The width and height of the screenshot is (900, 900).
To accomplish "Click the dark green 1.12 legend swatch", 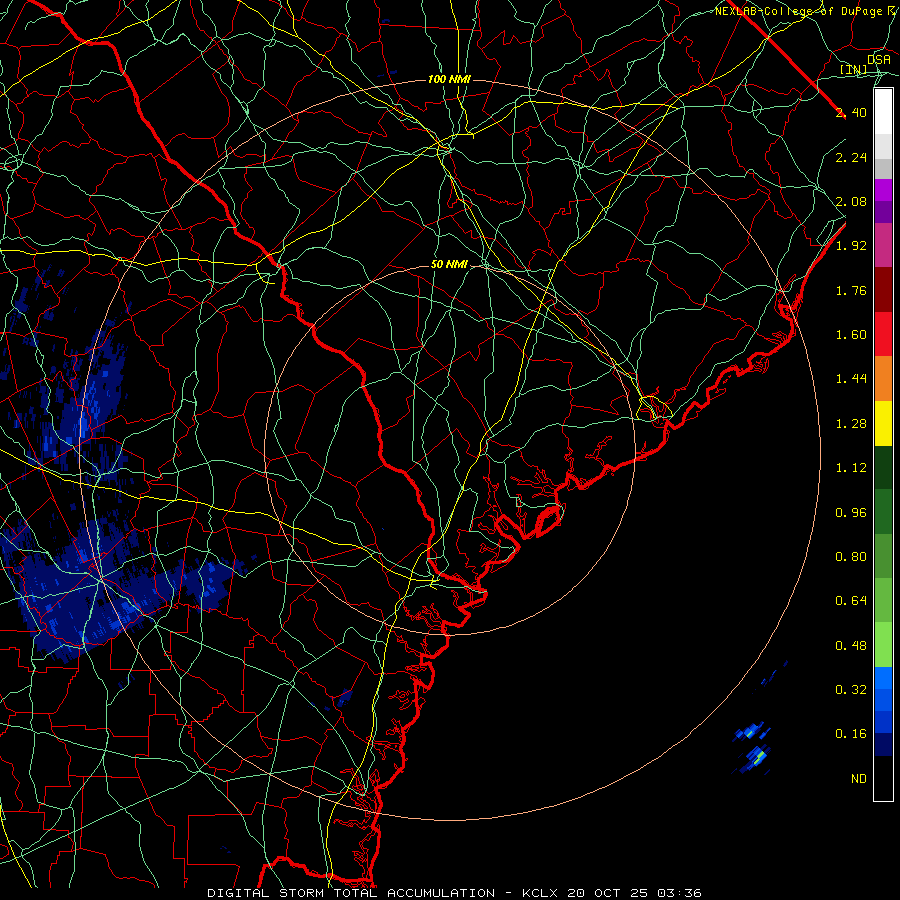I will (x=883, y=467).
